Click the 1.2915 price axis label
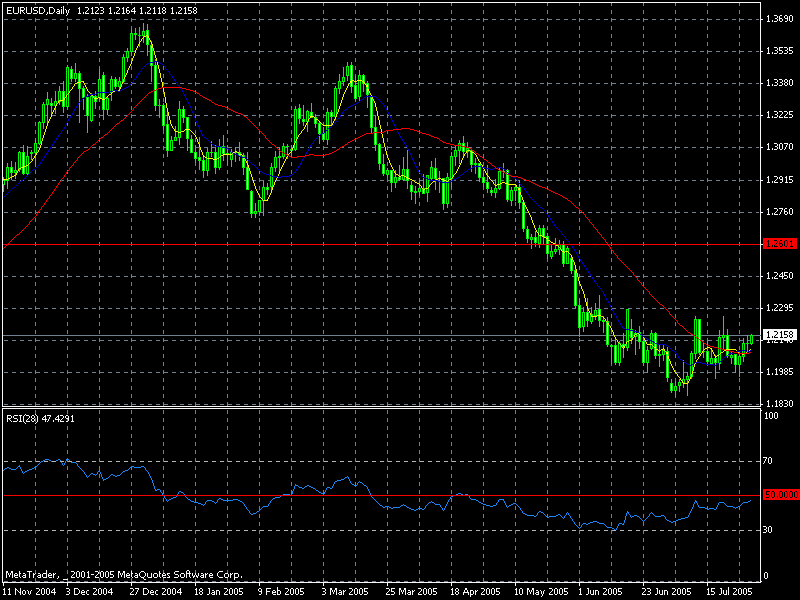Screen dimensions: 800x600 click(780, 180)
